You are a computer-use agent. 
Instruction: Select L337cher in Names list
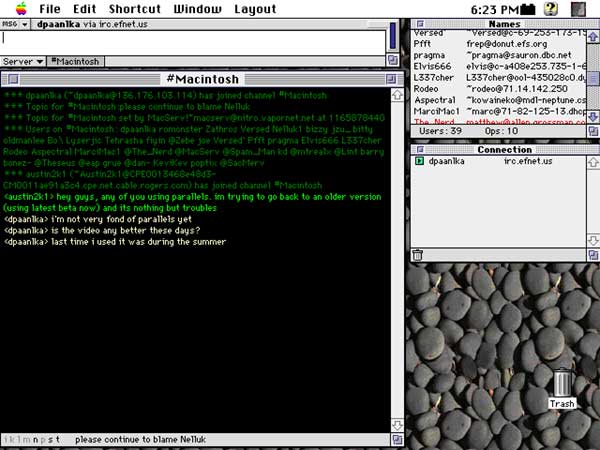click(434, 78)
